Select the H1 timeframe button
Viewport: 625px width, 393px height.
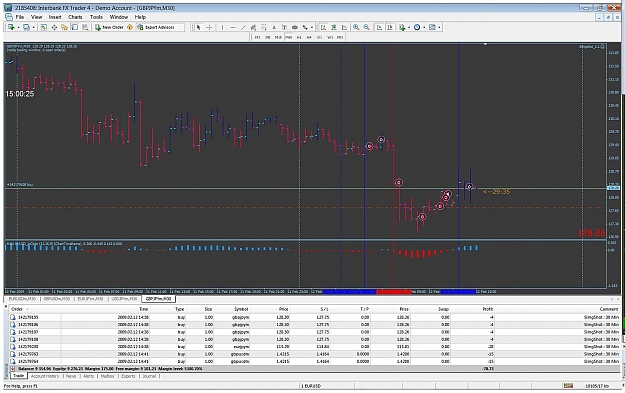click(x=299, y=37)
